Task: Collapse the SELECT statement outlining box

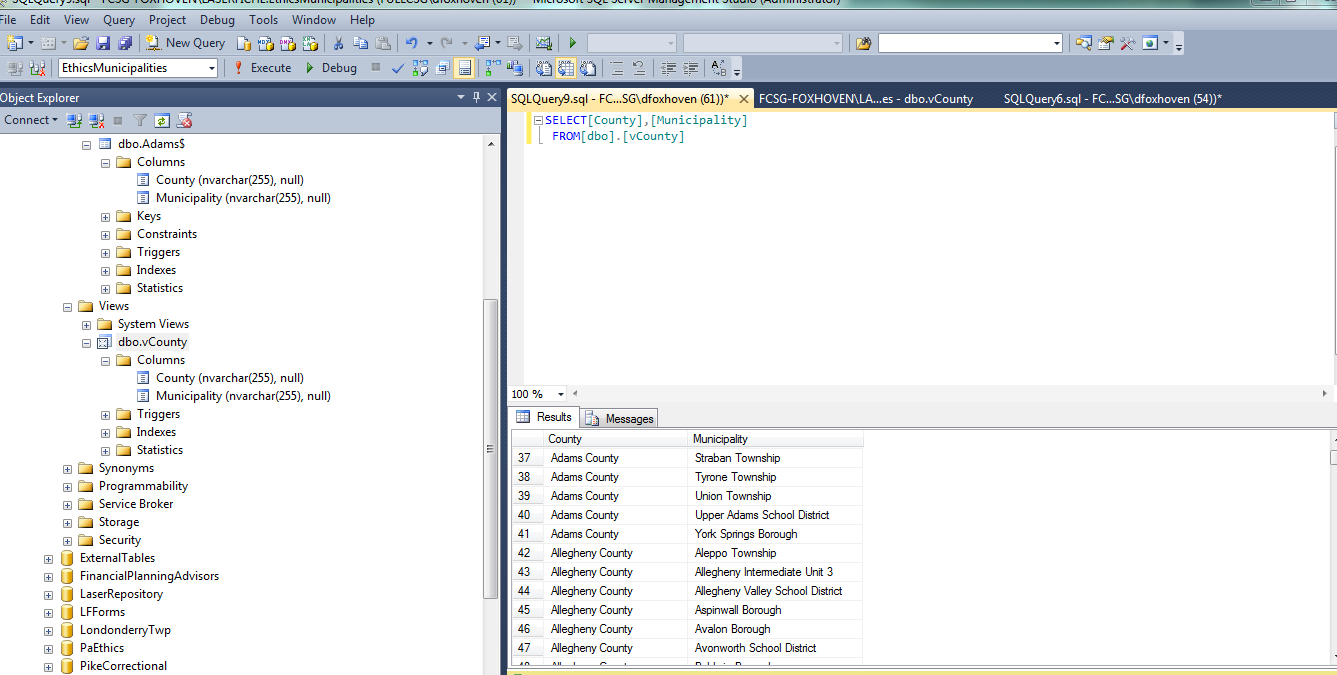Action: 538,120
